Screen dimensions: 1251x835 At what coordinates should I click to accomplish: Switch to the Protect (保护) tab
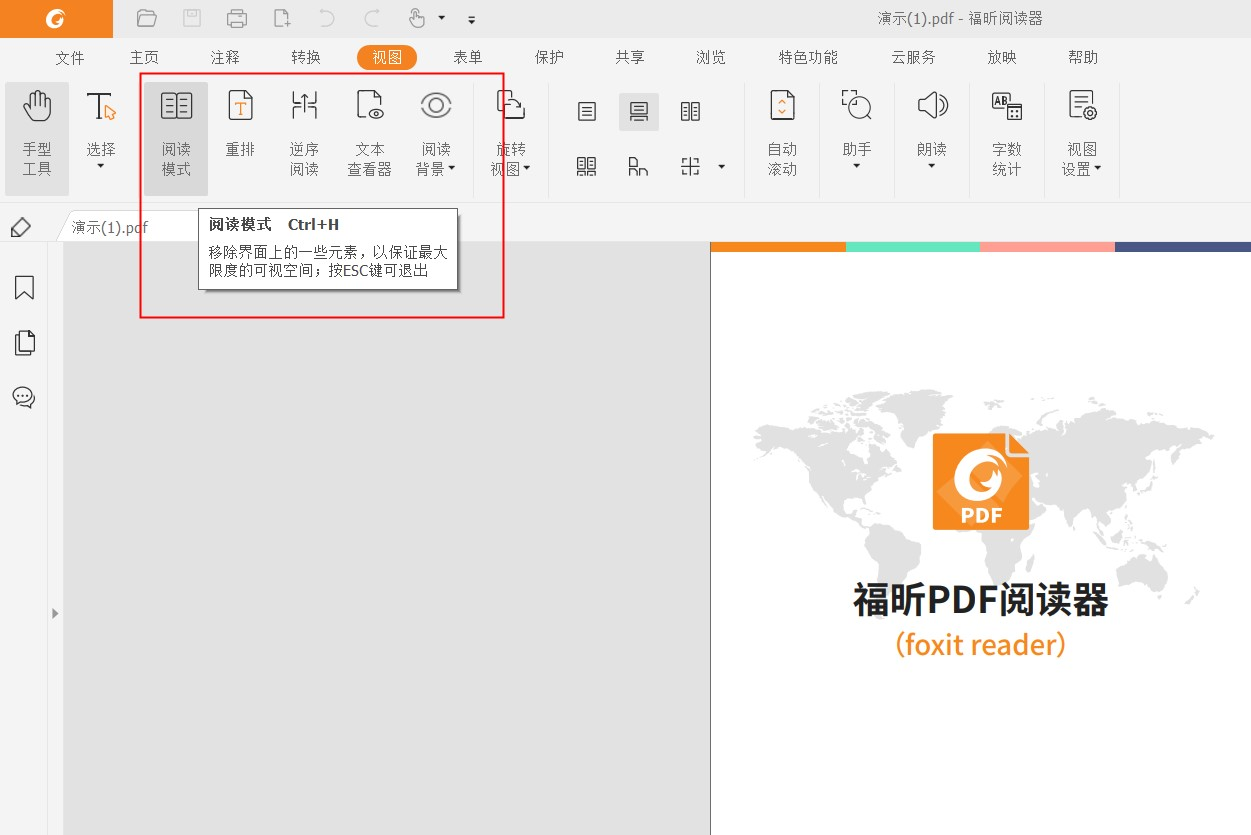pyautogui.click(x=549, y=58)
